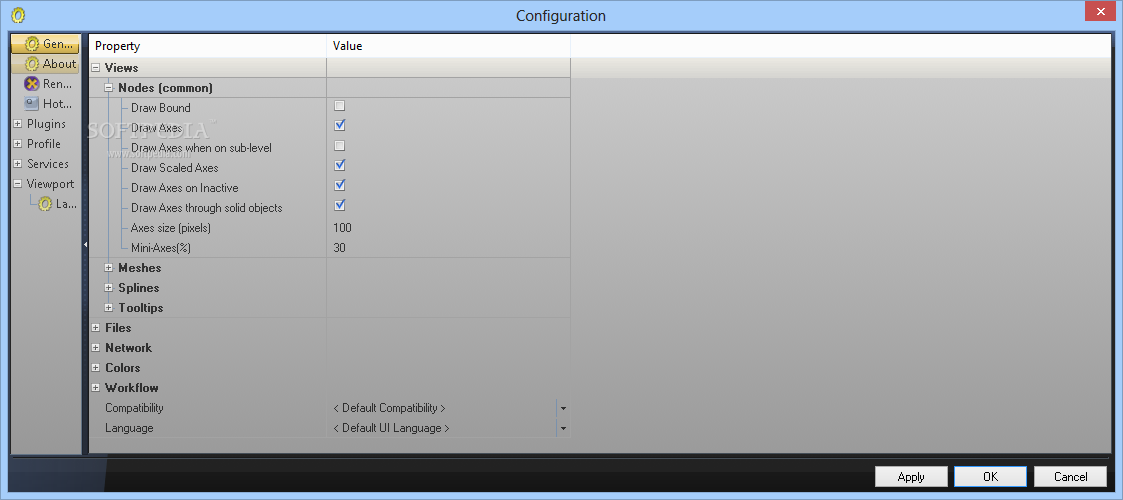Screen dimensions: 1123x500
Task: Expand the Tooltips subgroup
Action: (109, 308)
